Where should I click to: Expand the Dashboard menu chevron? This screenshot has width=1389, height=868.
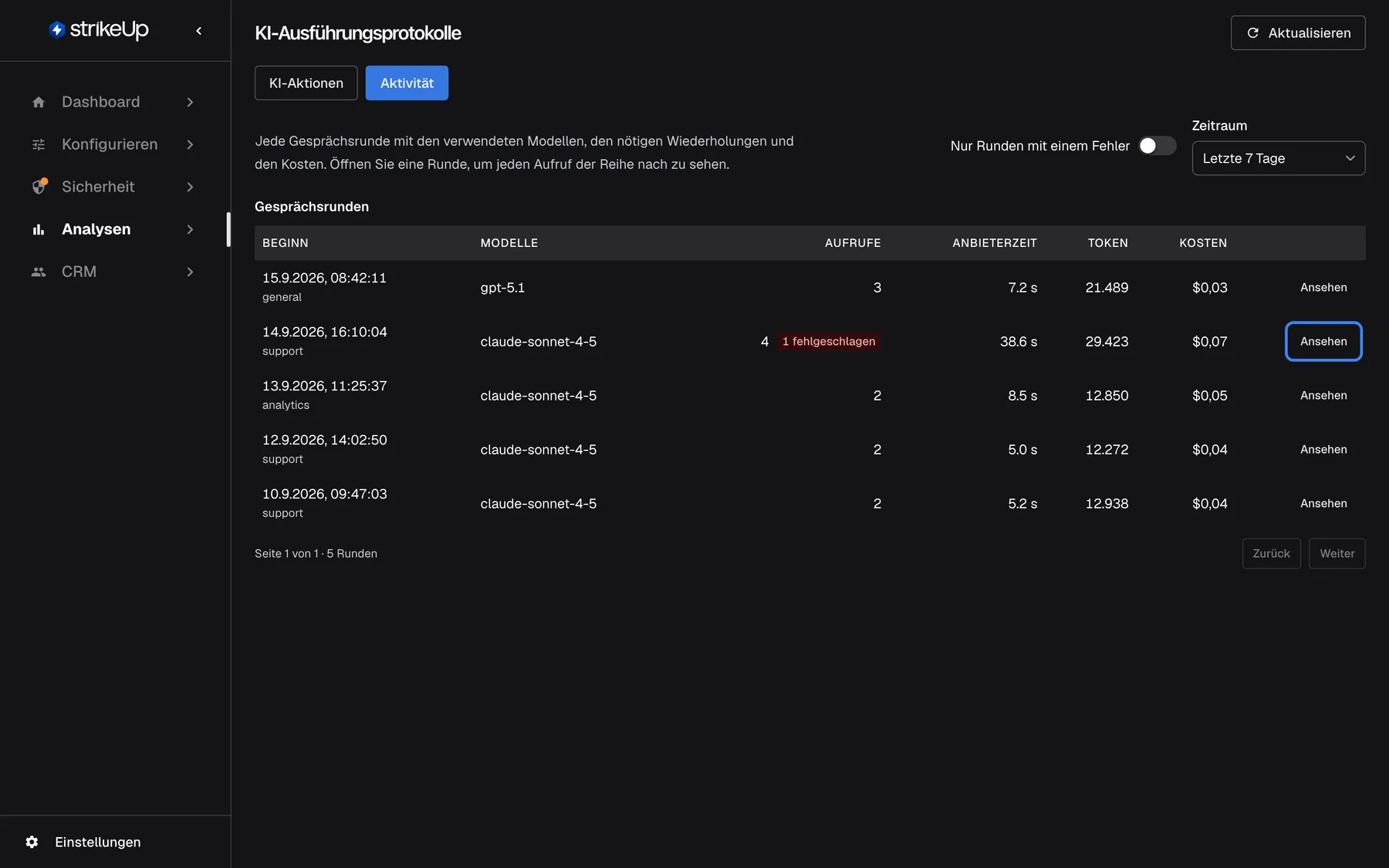190,102
